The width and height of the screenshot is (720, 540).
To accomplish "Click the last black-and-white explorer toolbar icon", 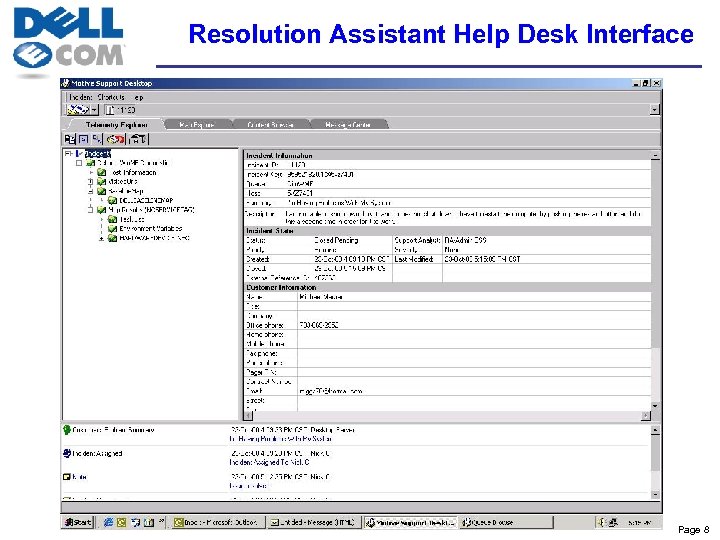I will 138,139.
